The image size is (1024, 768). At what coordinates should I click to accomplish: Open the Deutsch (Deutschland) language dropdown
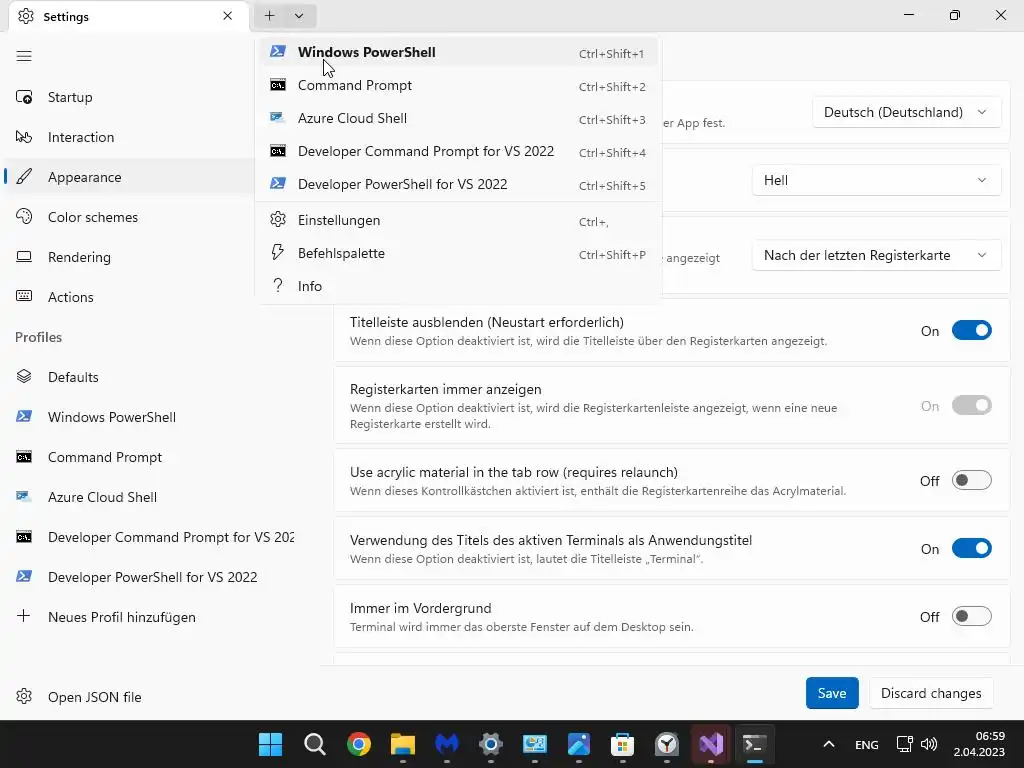[906, 112]
